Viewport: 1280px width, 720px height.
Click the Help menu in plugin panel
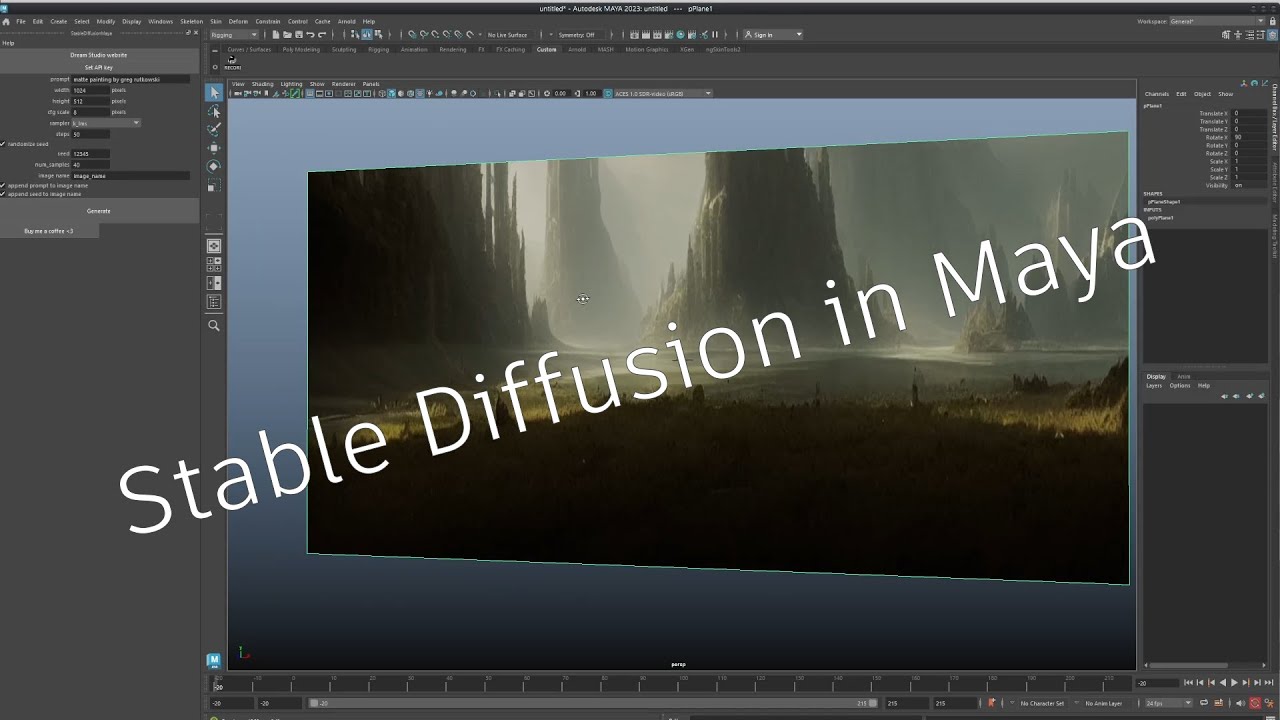(x=8, y=43)
